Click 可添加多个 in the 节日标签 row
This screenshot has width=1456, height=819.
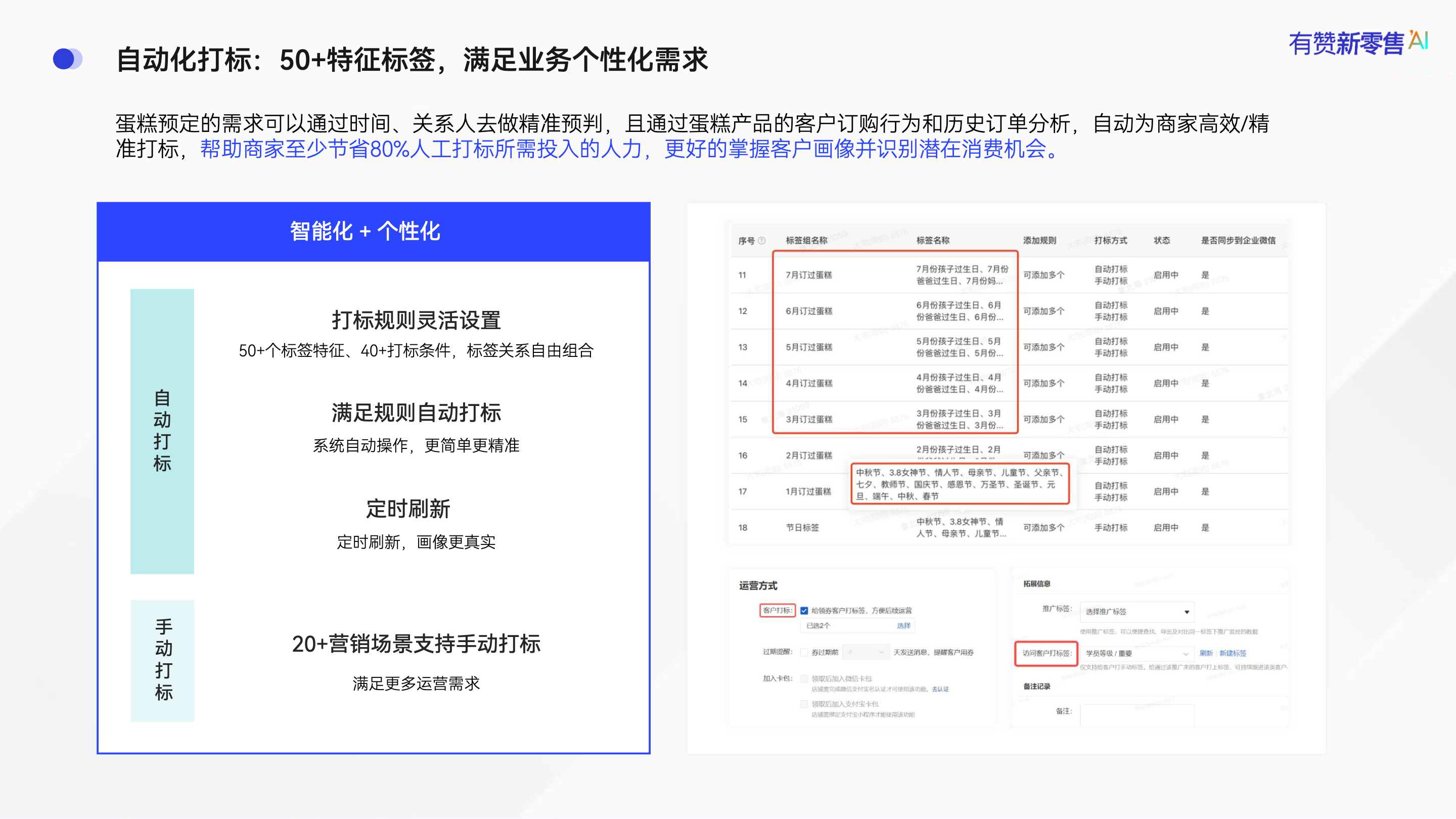click(x=1043, y=528)
